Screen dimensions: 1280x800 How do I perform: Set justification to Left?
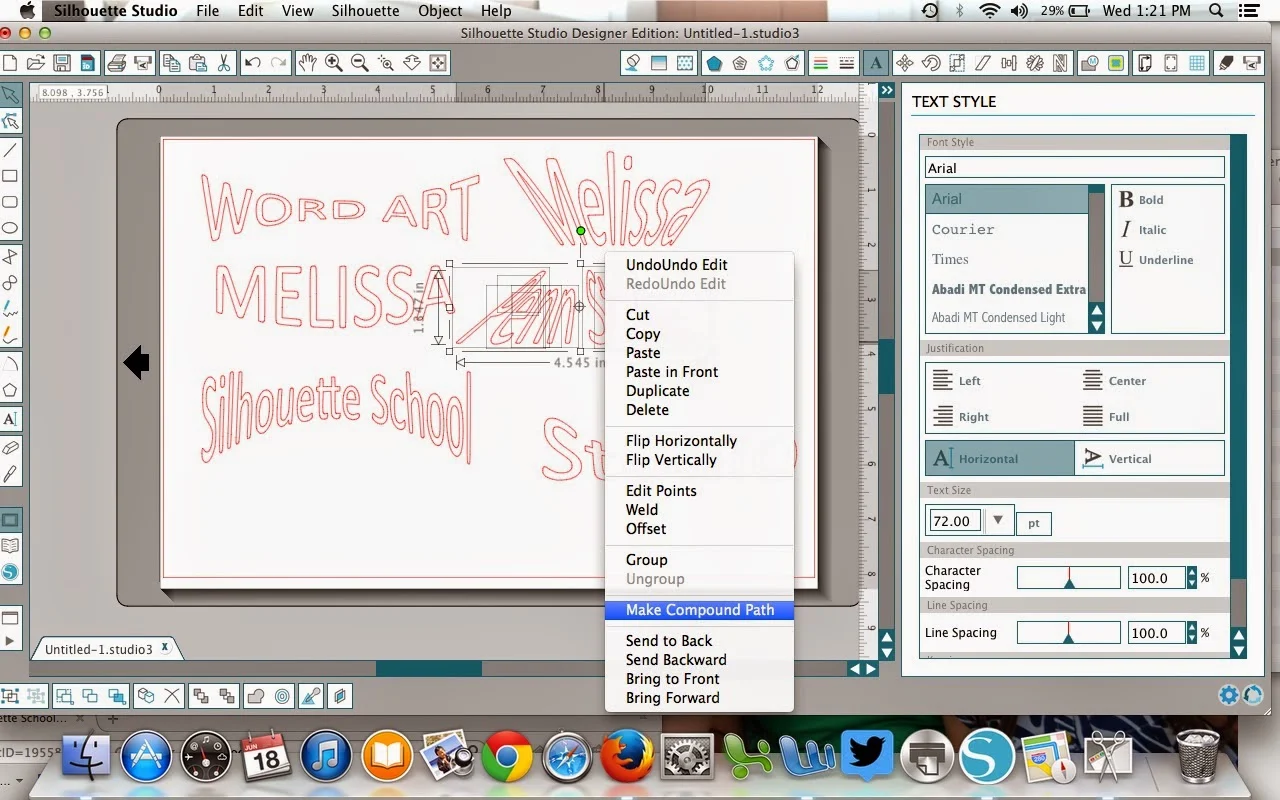coord(957,380)
